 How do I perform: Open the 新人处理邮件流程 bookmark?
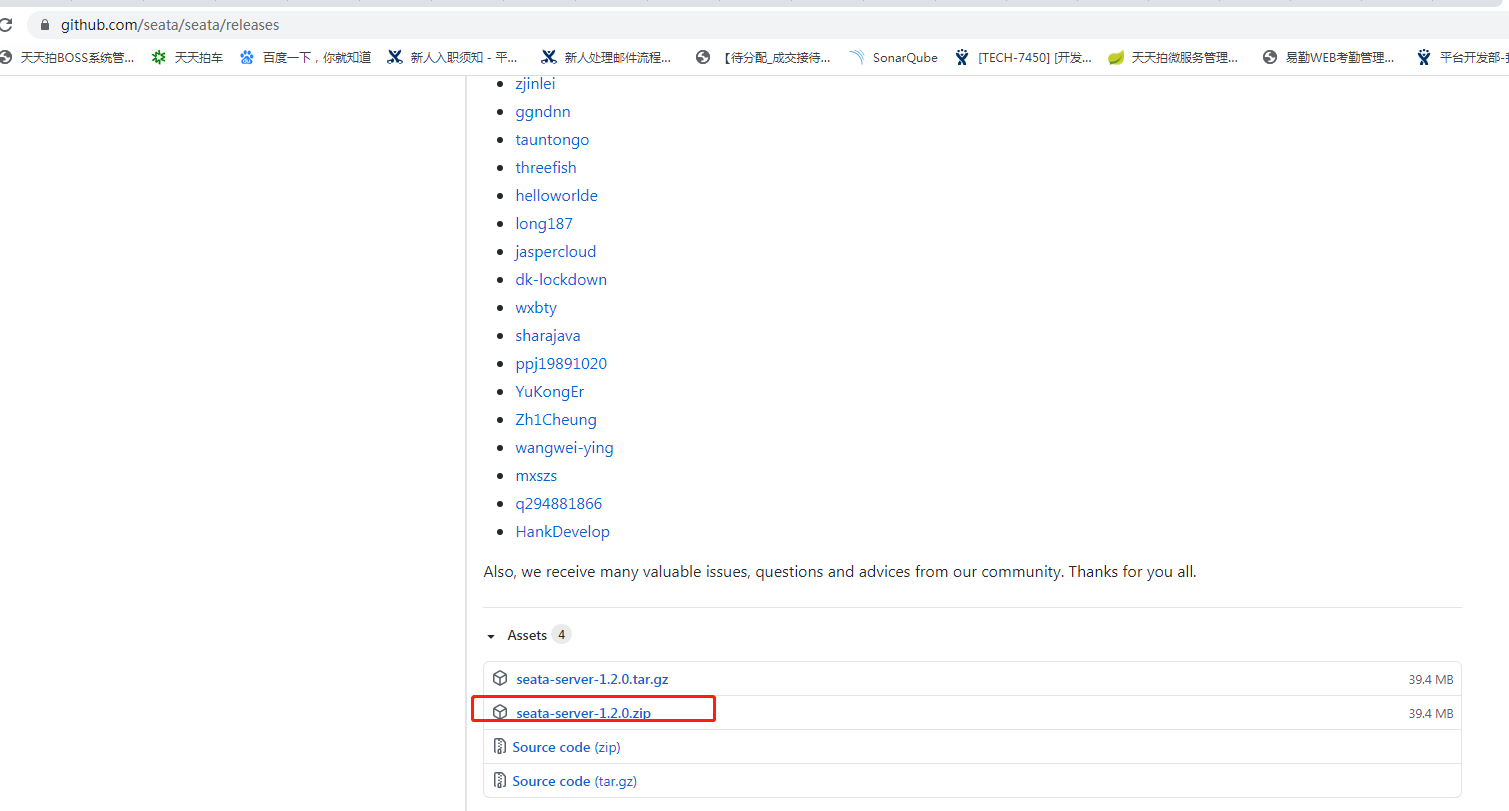point(606,58)
